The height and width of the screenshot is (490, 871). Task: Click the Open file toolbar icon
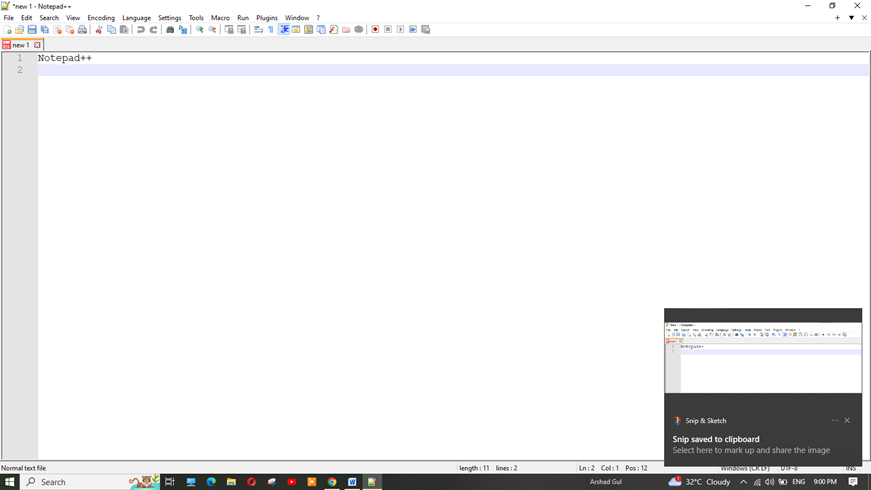coord(19,29)
